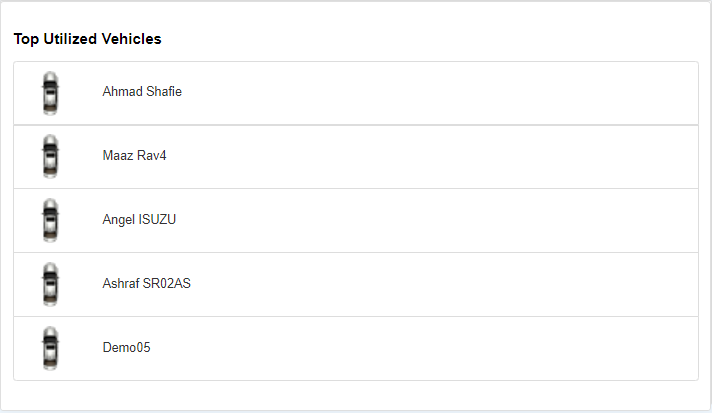The image size is (712, 413).
Task: Select the Maaz Rav4 vehicle icon
Action: pos(50,157)
